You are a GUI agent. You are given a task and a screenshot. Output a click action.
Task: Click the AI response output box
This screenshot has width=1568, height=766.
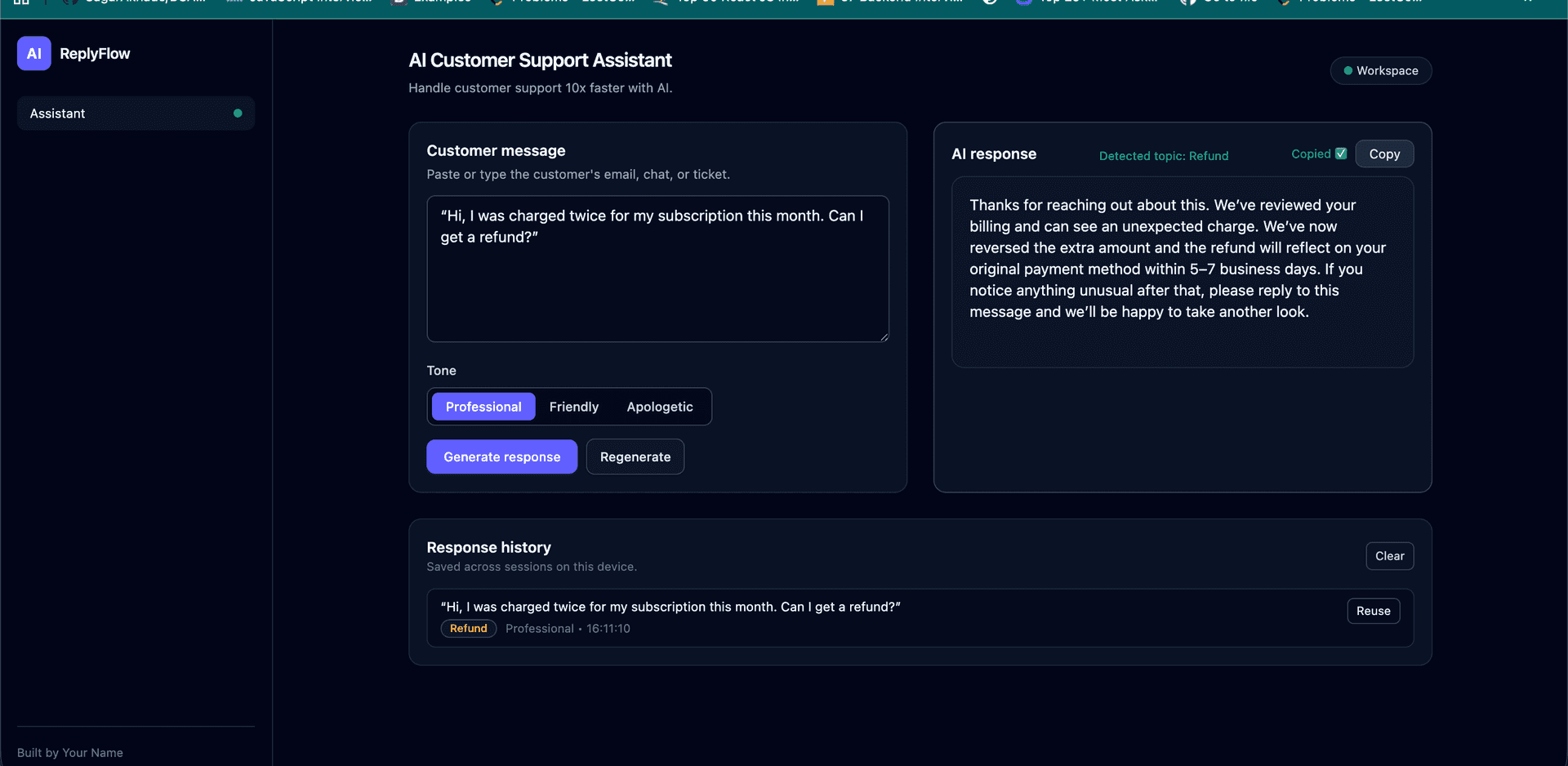pos(1183,273)
